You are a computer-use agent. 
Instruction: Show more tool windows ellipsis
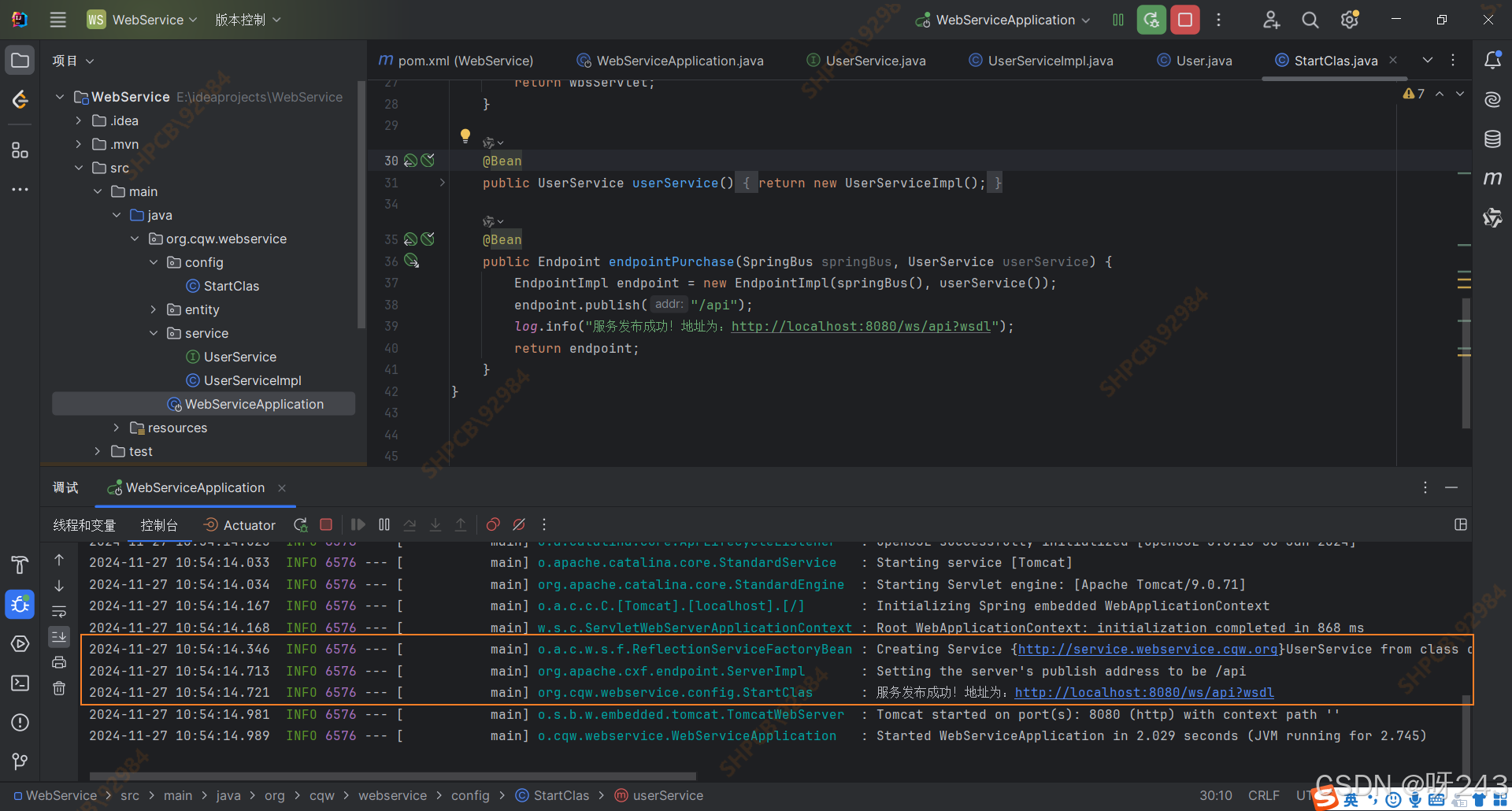pos(20,190)
